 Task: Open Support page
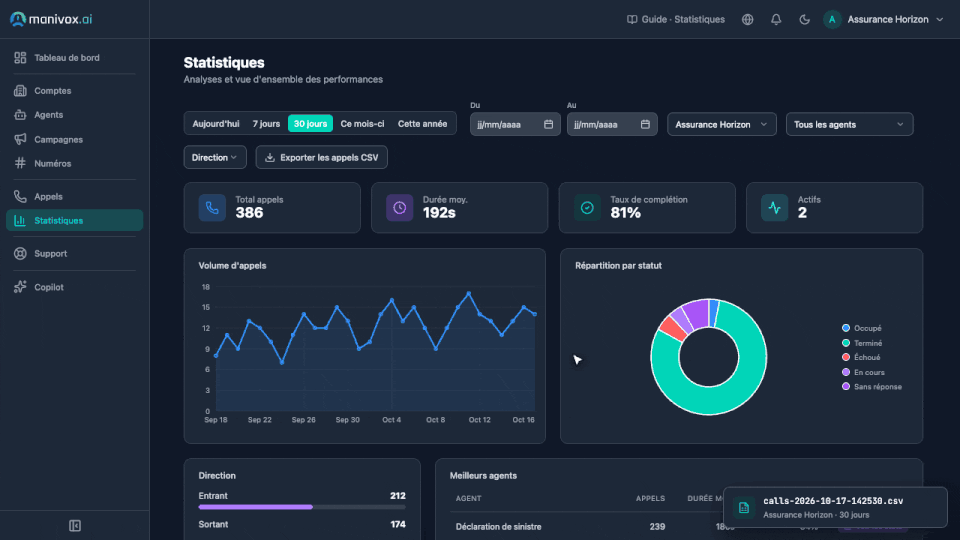(x=74, y=253)
